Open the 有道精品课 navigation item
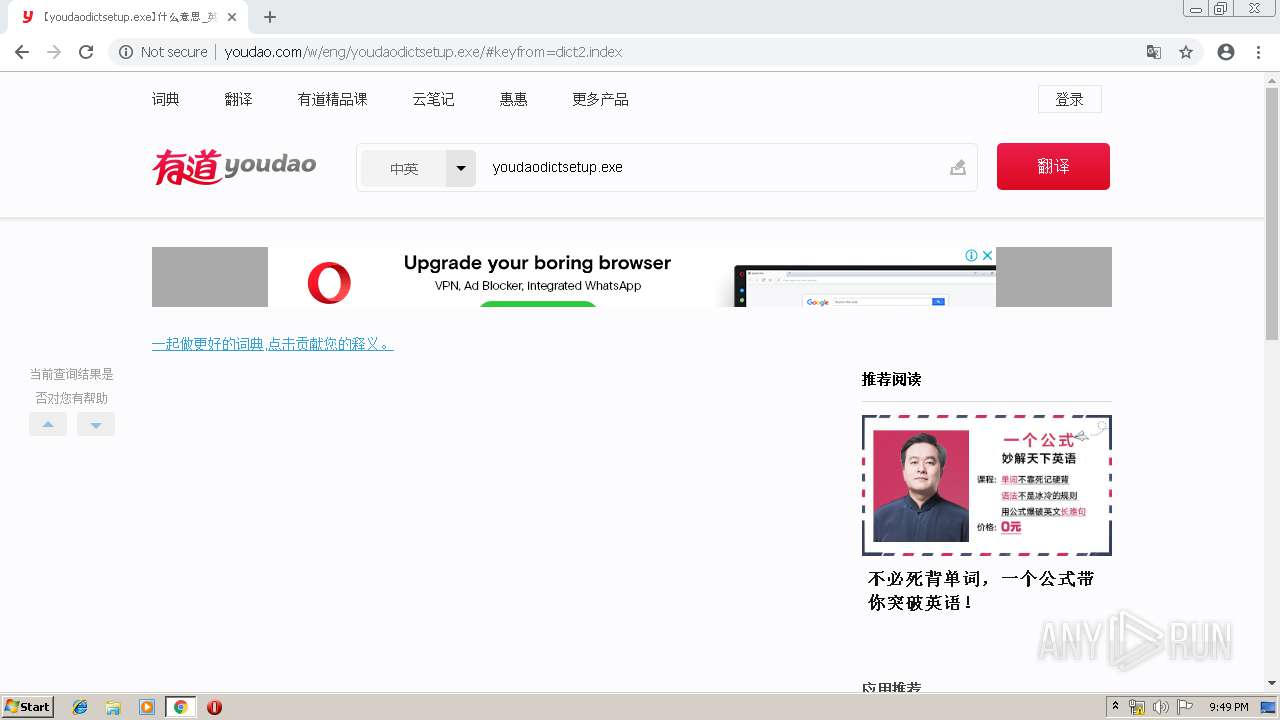Image resolution: width=1280 pixels, height=720 pixels. click(x=333, y=99)
